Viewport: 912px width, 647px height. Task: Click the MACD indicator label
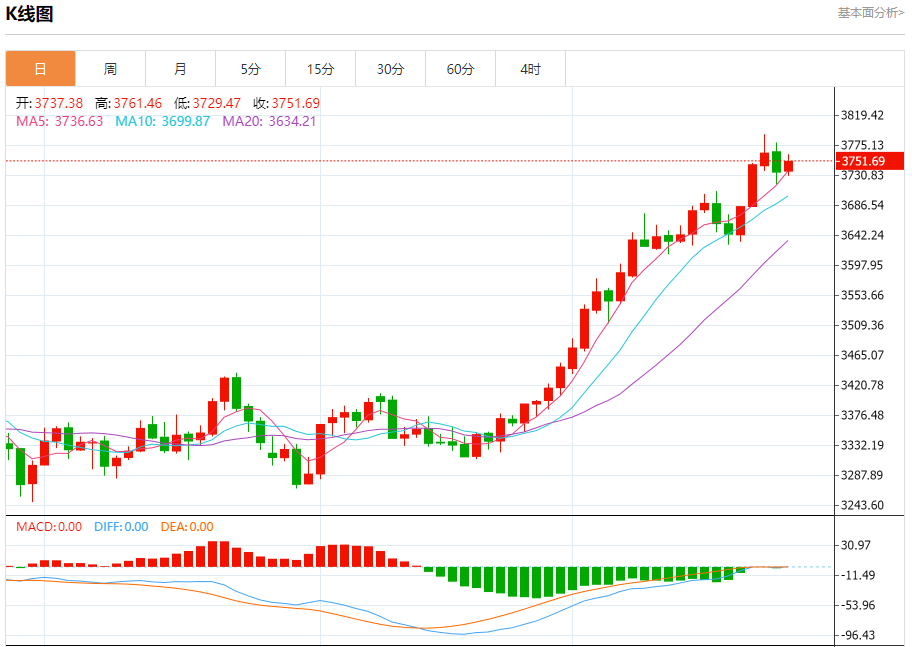[48, 527]
